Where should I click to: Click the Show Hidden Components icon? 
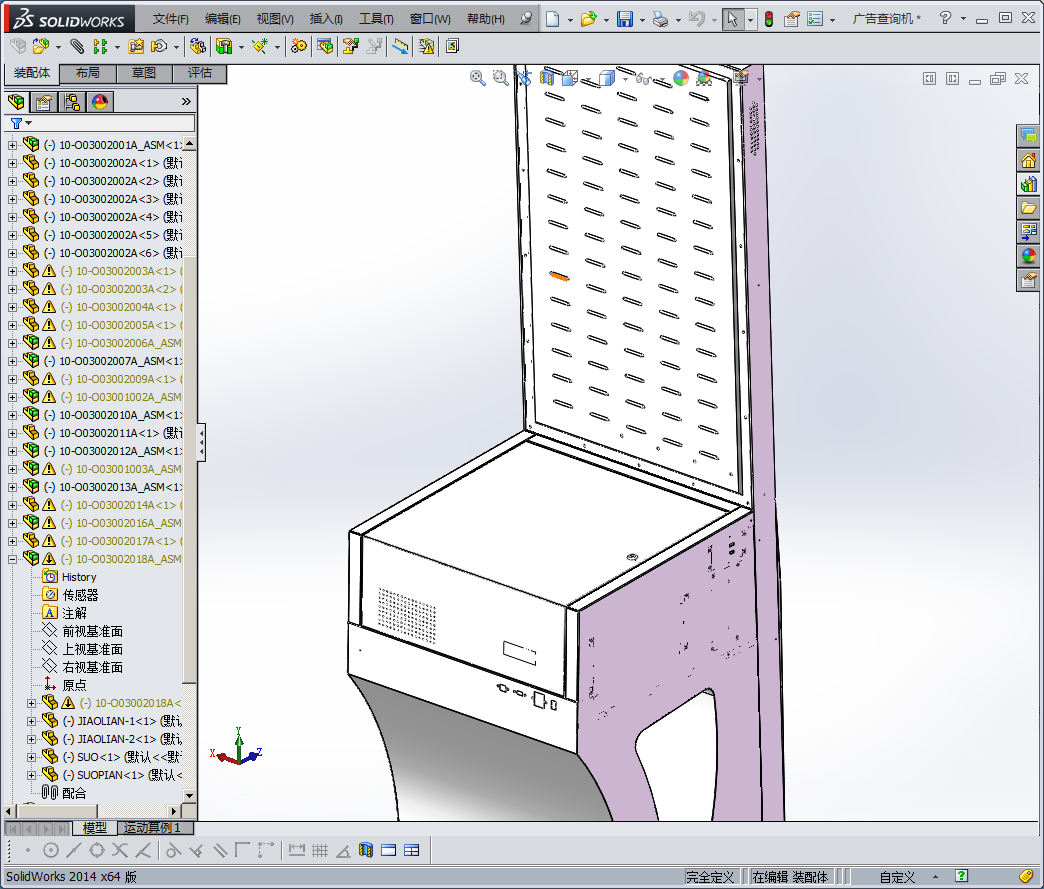tap(197, 46)
